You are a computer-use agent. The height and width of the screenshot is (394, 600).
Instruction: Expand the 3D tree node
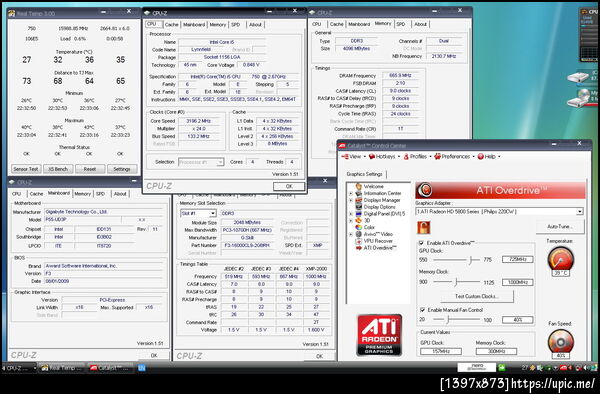point(351,220)
